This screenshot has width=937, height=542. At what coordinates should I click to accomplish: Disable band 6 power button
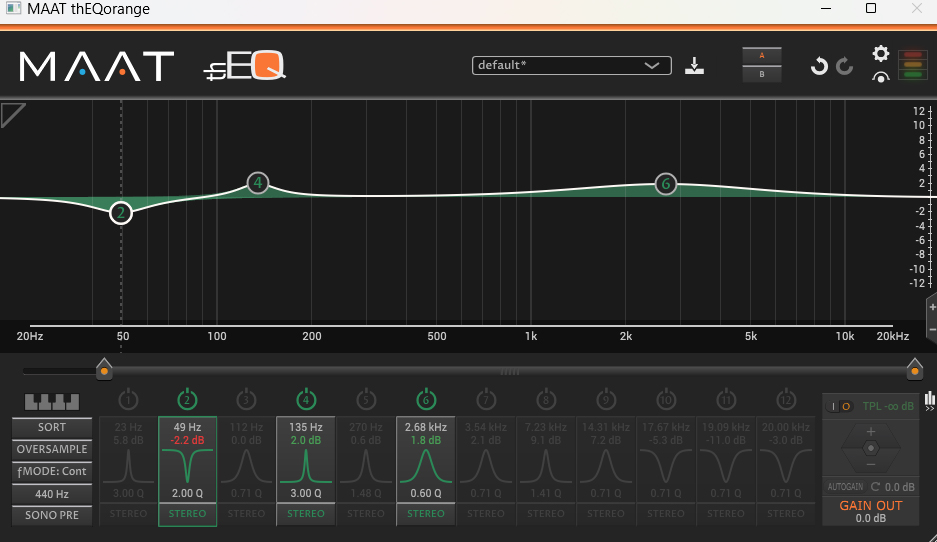click(426, 399)
